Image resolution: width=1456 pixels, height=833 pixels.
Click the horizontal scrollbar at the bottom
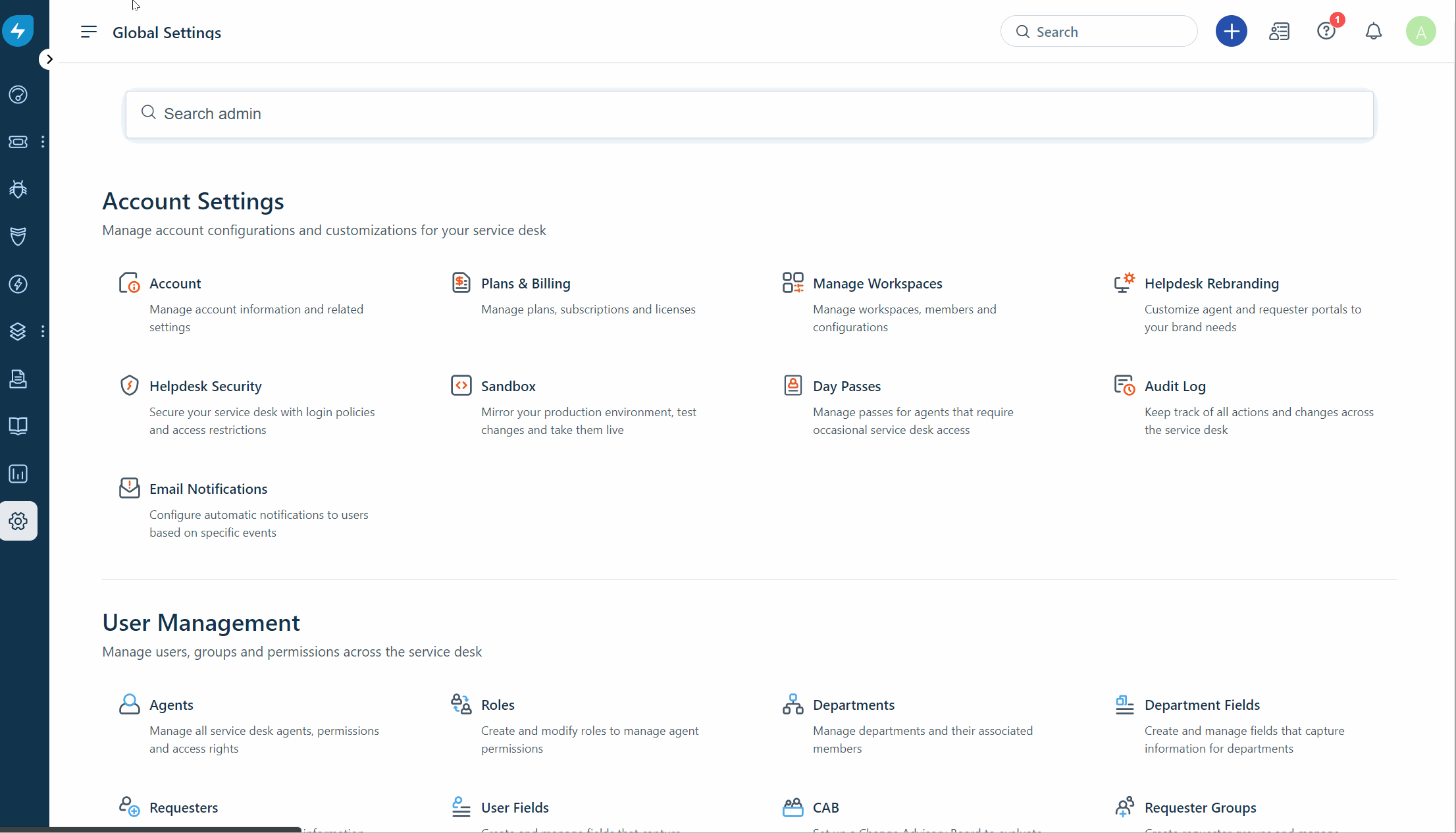[151, 830]
